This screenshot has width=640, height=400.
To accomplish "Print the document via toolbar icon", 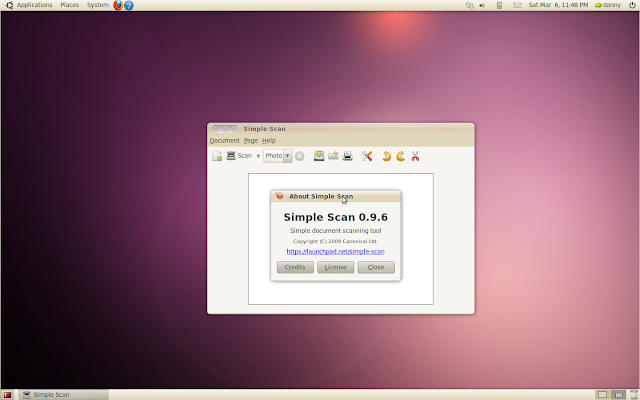I will (x=347, y=156).
